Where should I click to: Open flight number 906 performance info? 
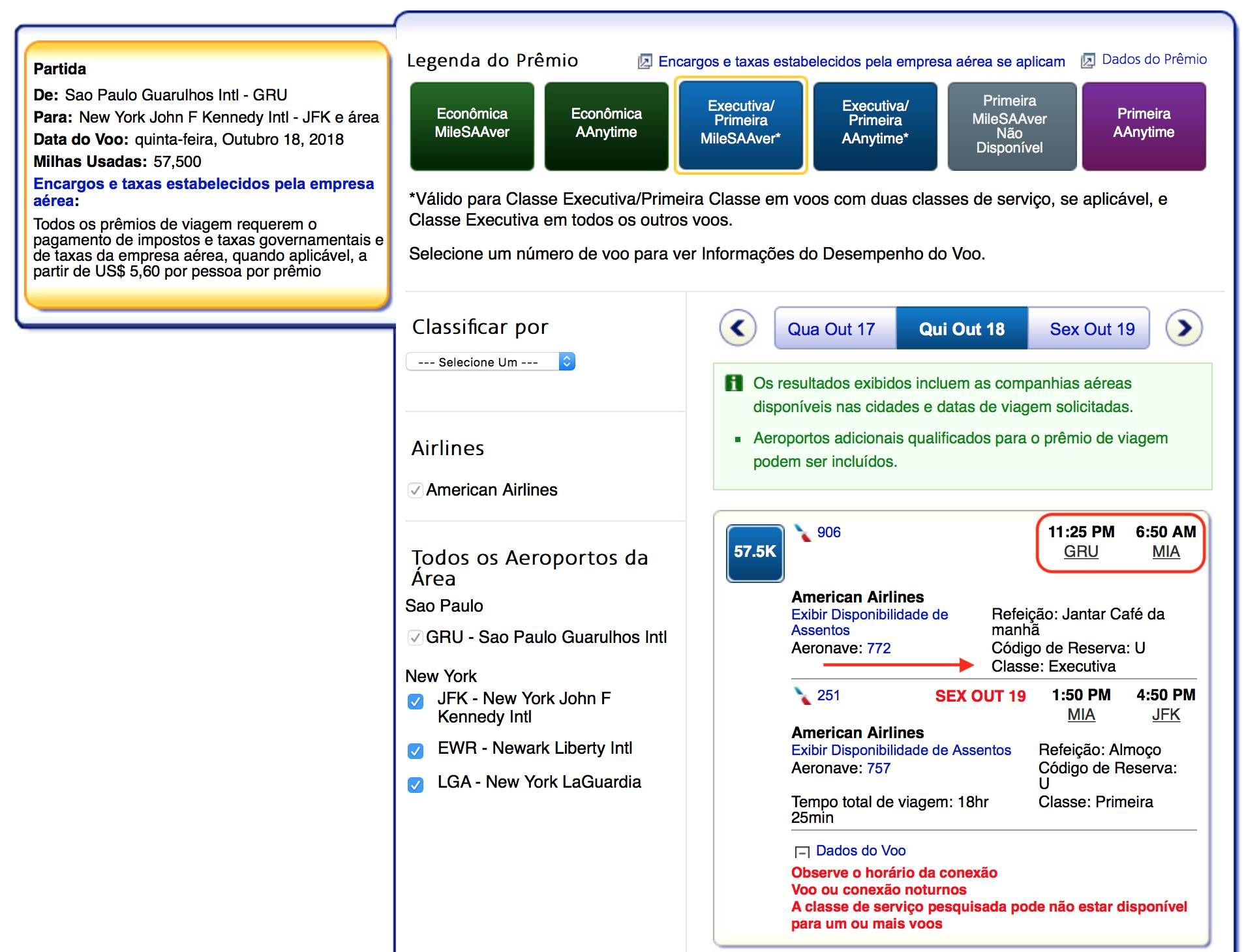(829, 532)
